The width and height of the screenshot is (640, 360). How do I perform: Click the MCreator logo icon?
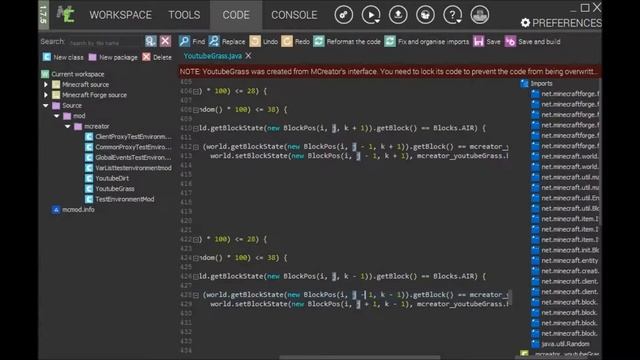(x=65, y=15)
